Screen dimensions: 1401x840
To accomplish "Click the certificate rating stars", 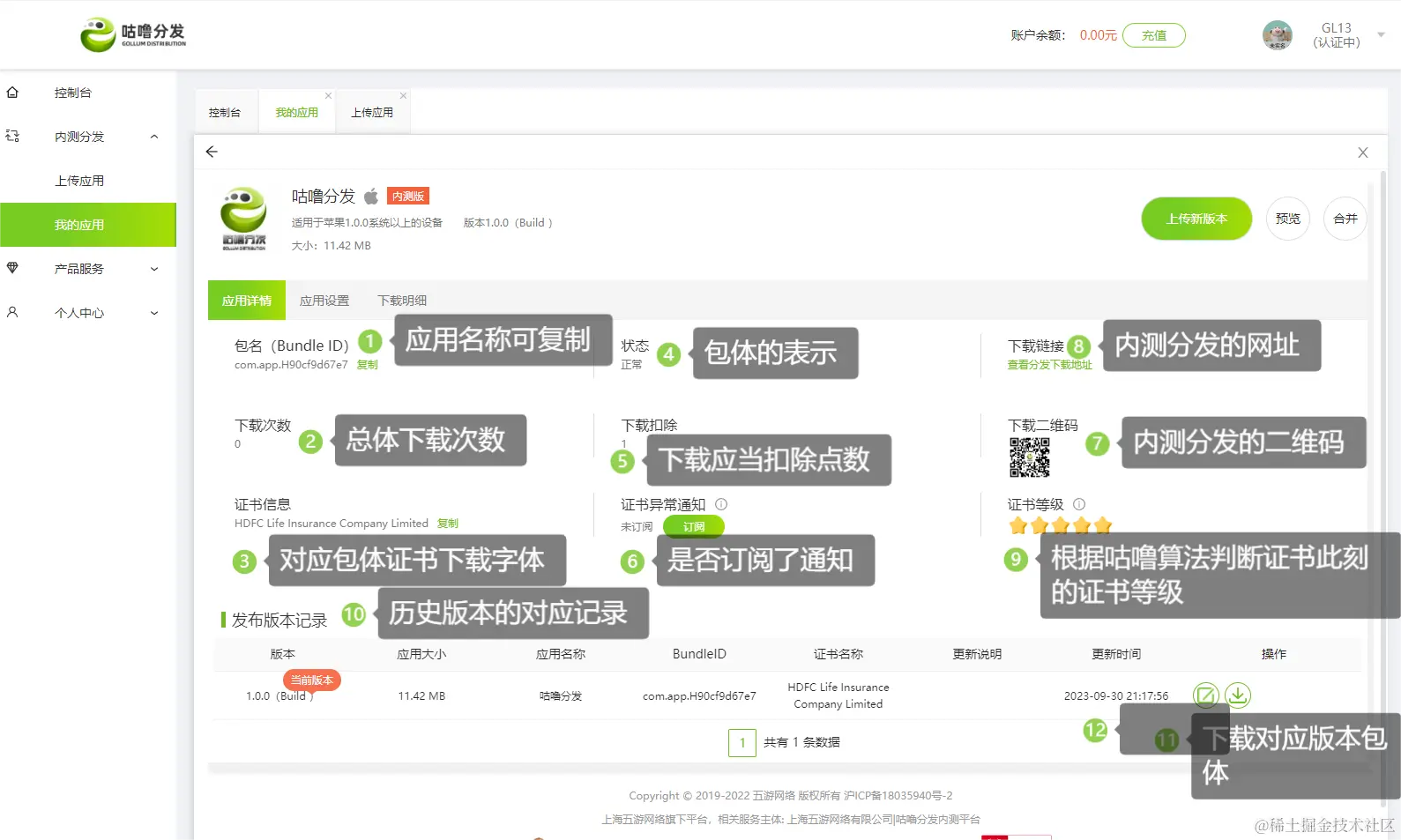I will [1061, 526].
